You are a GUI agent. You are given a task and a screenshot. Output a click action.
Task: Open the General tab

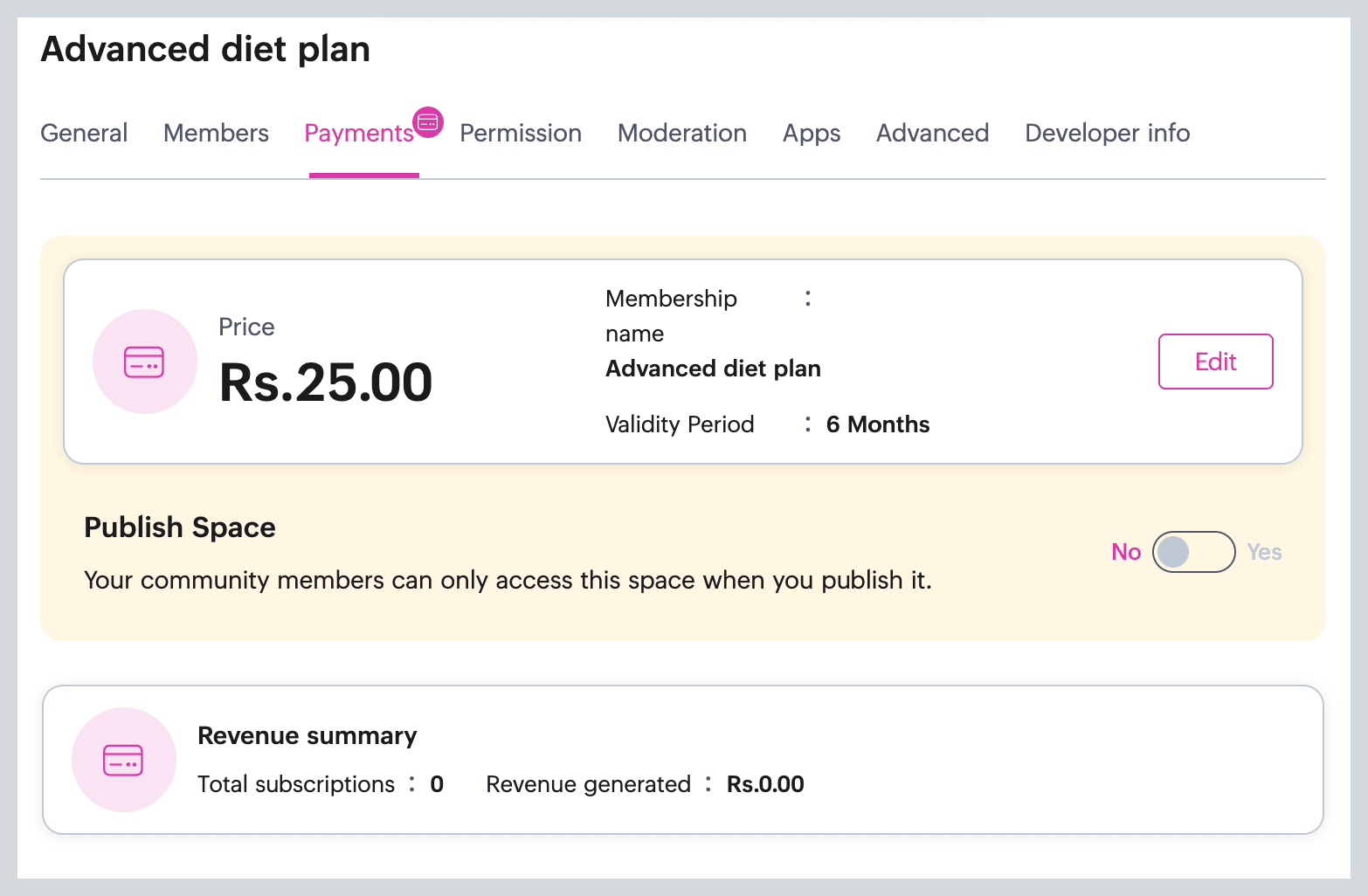pos(84,133)
